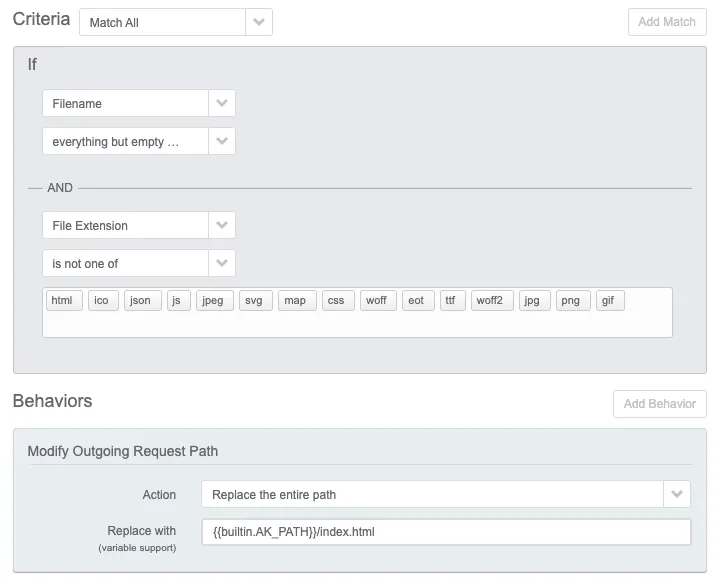The height and width of the screenshot is (587, 722).
Task: Select the css extension tag
Action: pos(336,300)
